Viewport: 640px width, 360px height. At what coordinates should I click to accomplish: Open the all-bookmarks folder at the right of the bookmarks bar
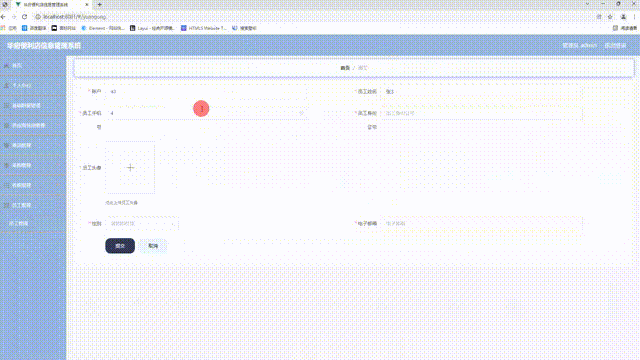click(x=625, y=28)
